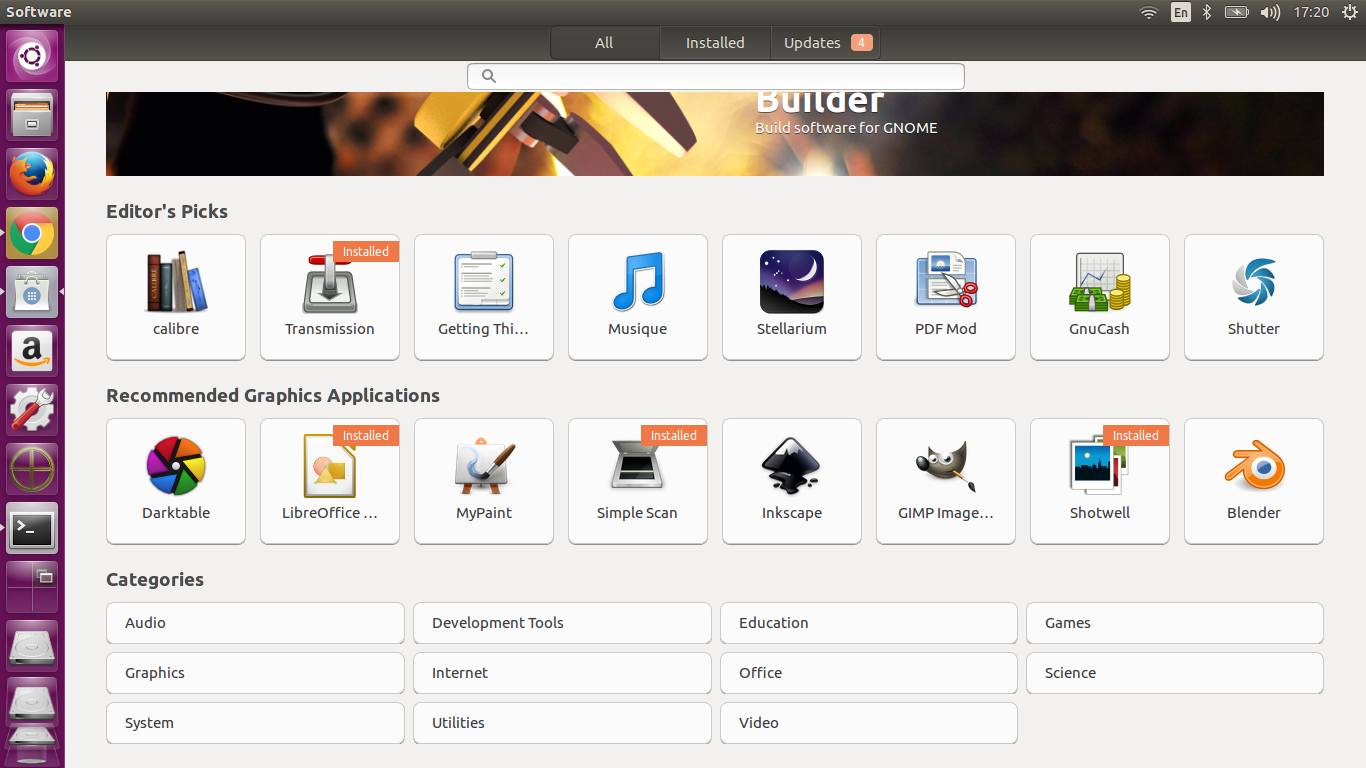This screenshot has height=768, width=1366.
Task: Launch Firefox from the Ubuntu launcher
Action: pyautogui.click(x=32, y=174)
